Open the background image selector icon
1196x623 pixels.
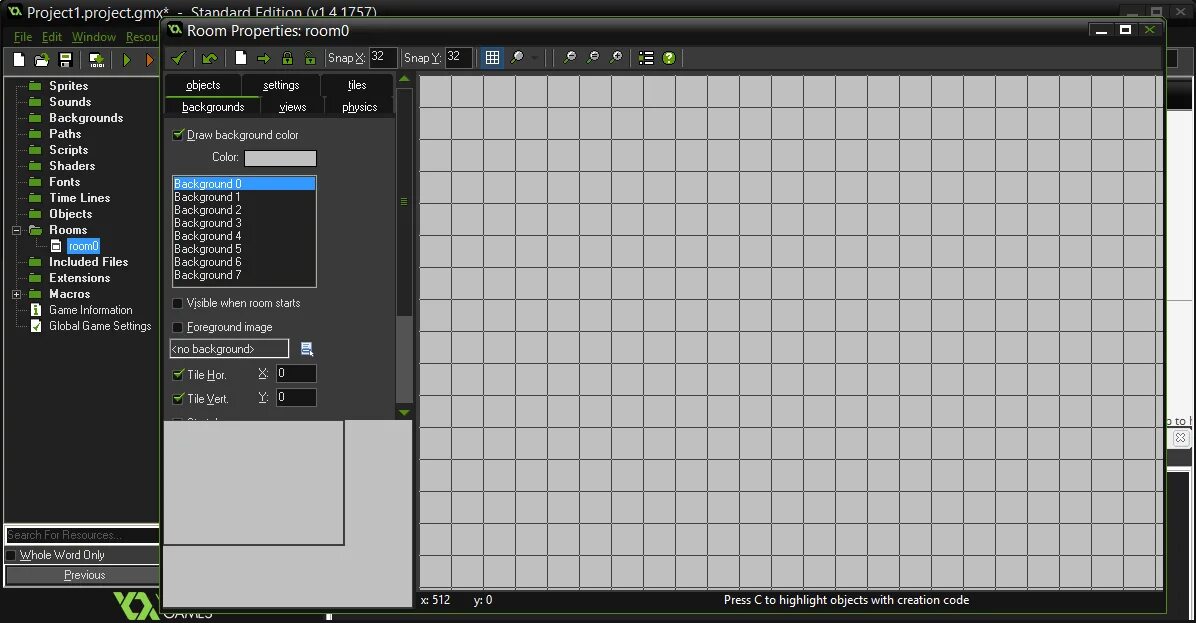[306, 348]
